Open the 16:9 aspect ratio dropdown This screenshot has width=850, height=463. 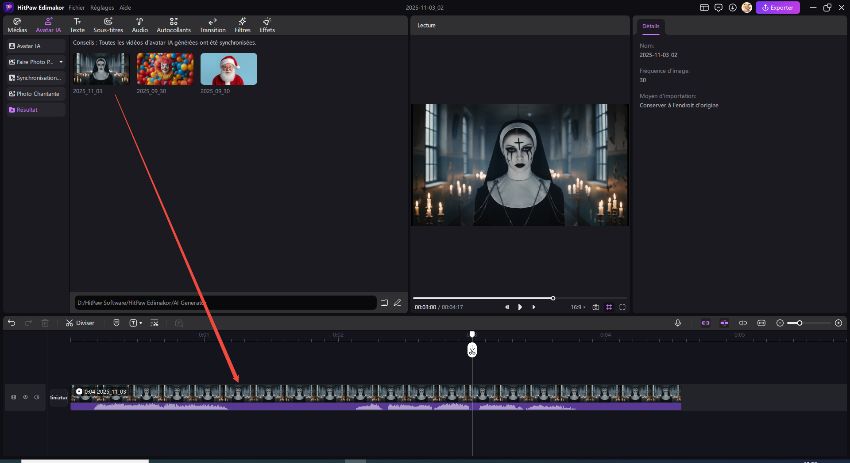click(x=577, y=307)
